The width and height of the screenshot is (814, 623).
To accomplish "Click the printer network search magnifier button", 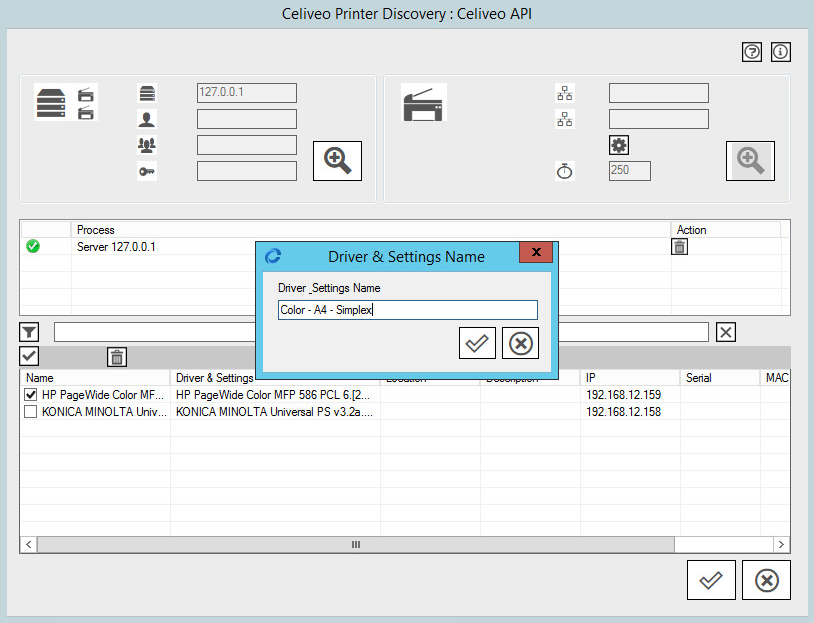I will [x=750, y=161].
